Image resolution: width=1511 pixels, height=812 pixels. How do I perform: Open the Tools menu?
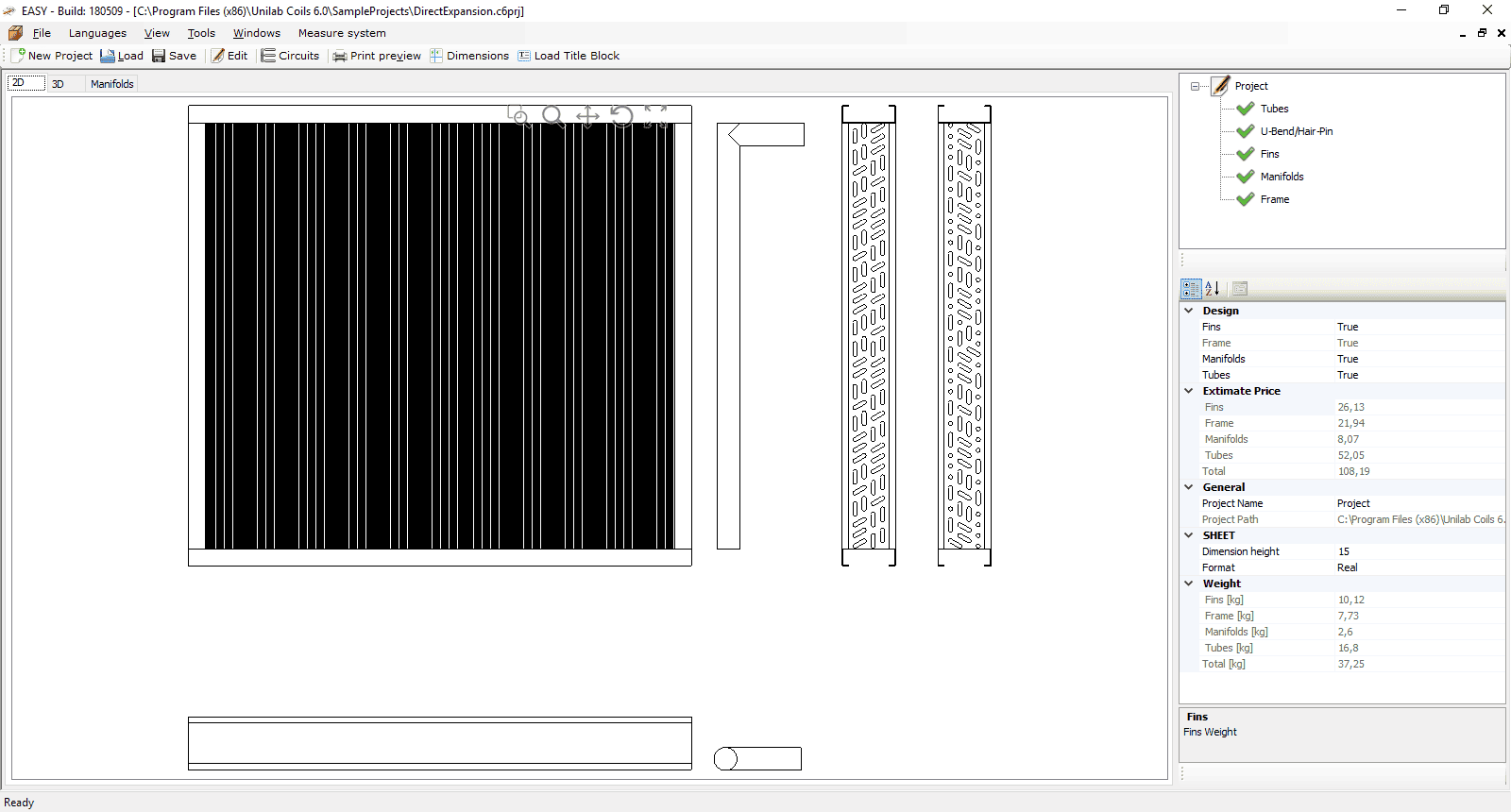(201, 33)
